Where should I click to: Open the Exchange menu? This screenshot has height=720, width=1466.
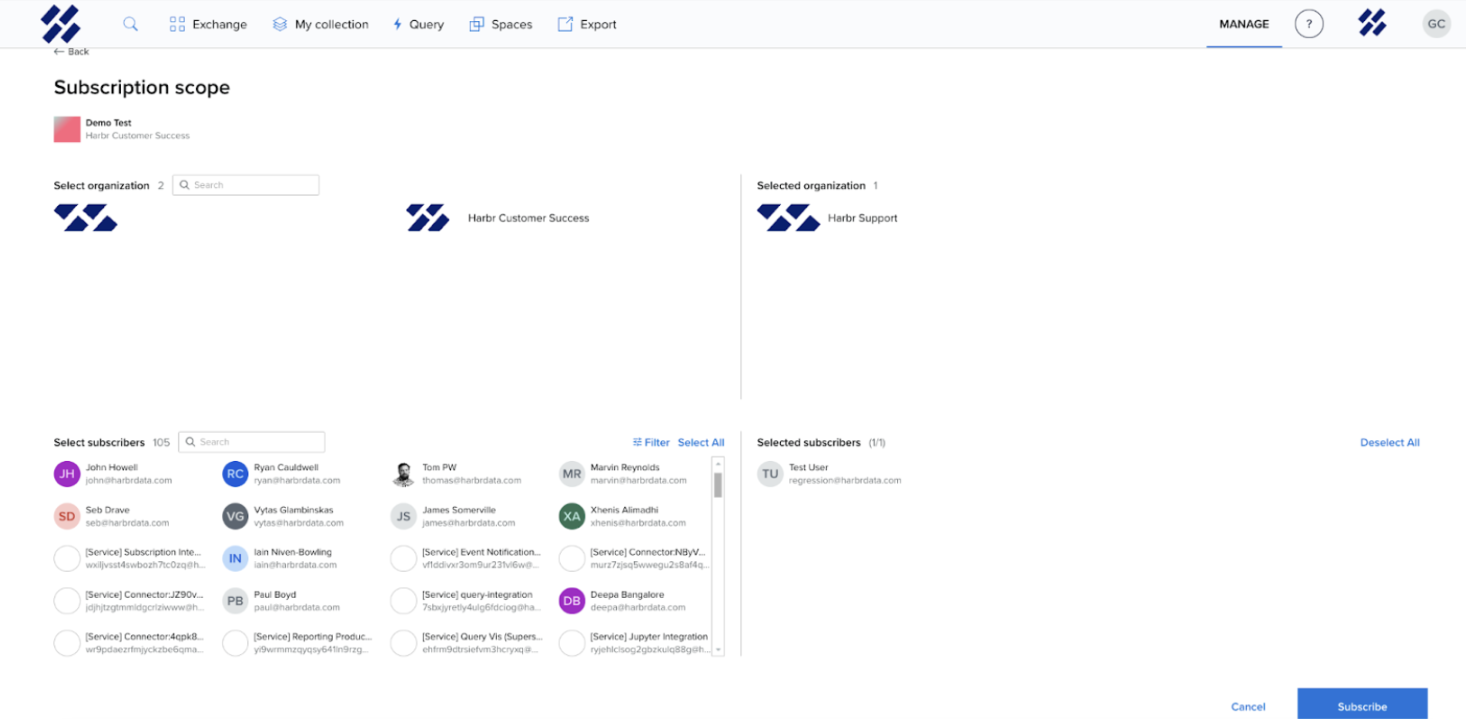coord(208,24)
